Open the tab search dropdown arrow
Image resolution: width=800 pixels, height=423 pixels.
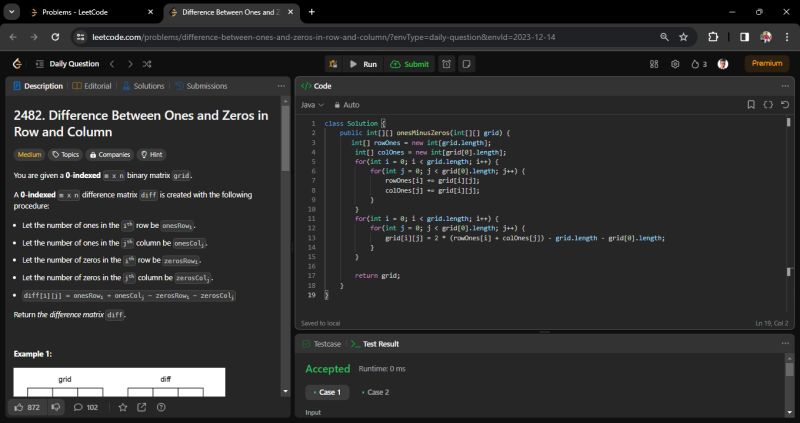tap(11, 12)
